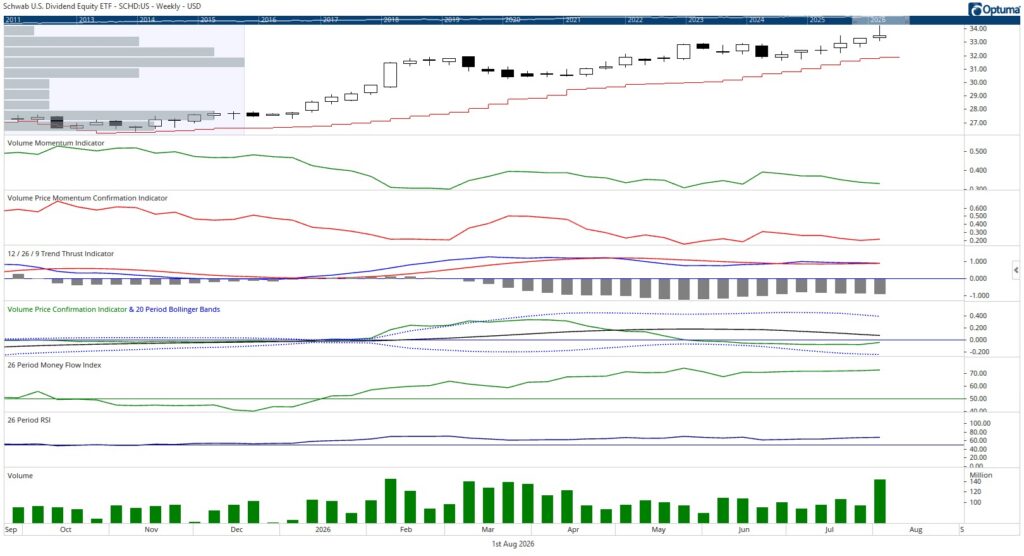
Task: Click the Mar label on the date axis
Action: point(488,529)
